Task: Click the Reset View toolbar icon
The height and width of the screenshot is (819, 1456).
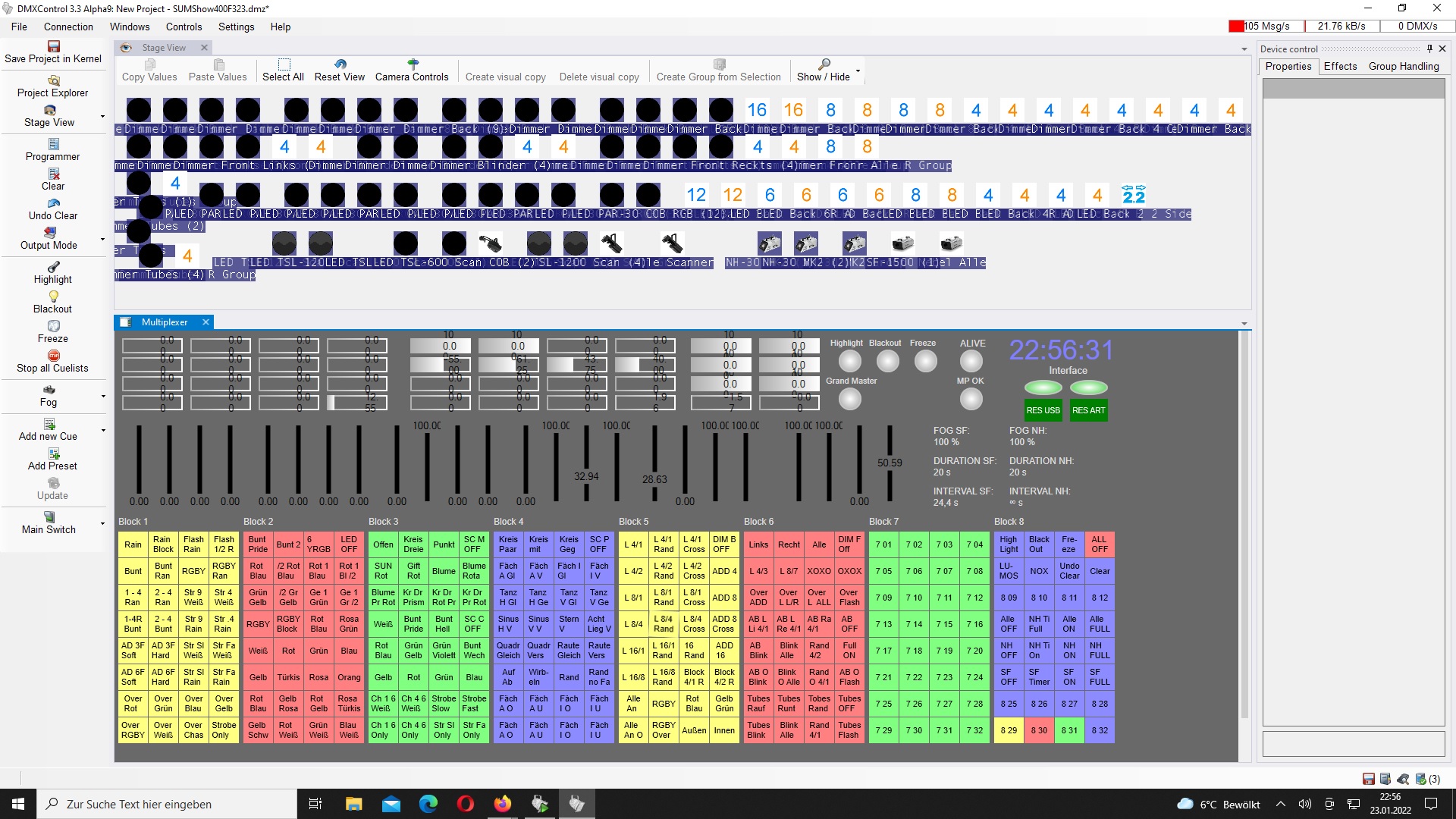Action: [x=340, y=64]
